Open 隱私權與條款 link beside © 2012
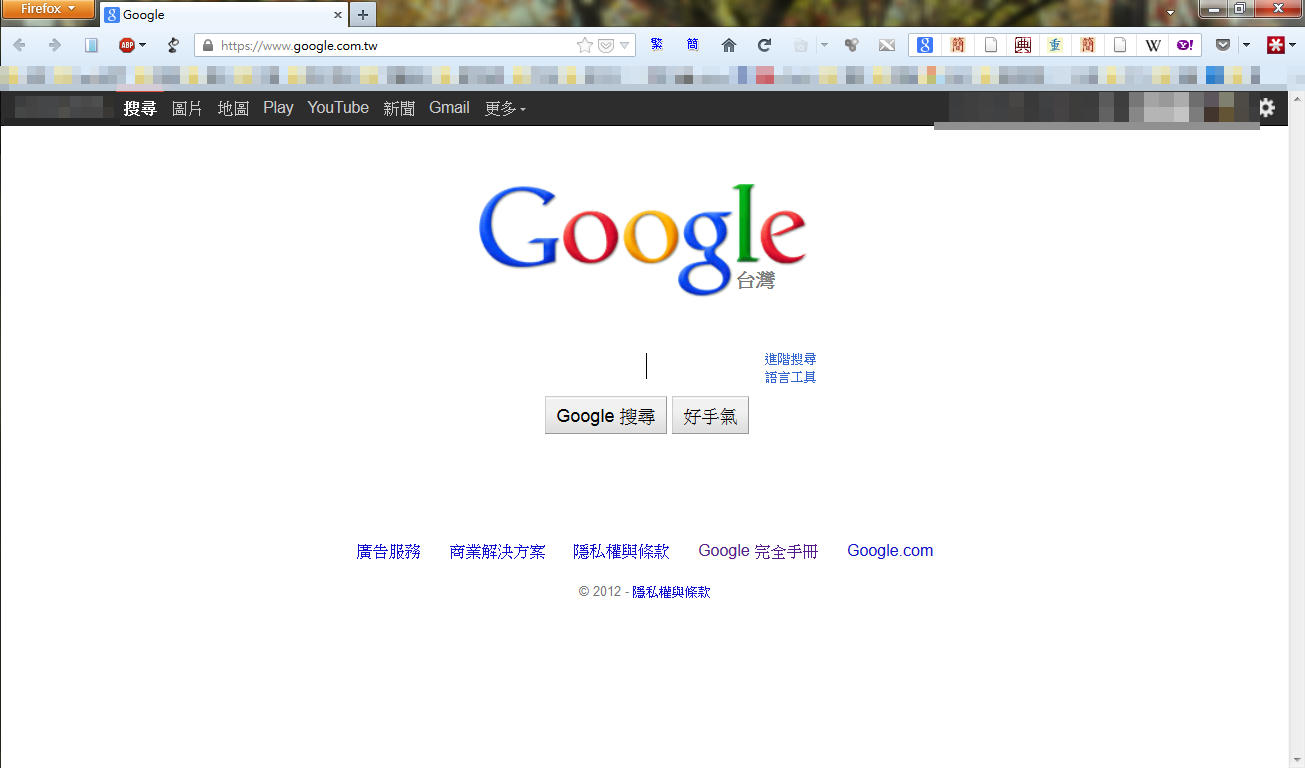Viewport: 1305px width, 768px height. 671,592
